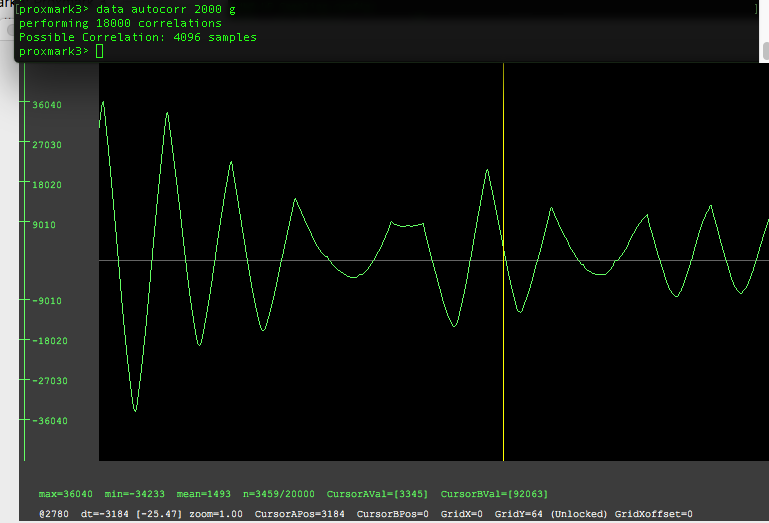Click the -27030 y-axis label
This screenshot has height=523, width=769.
[x=50, y=381]
